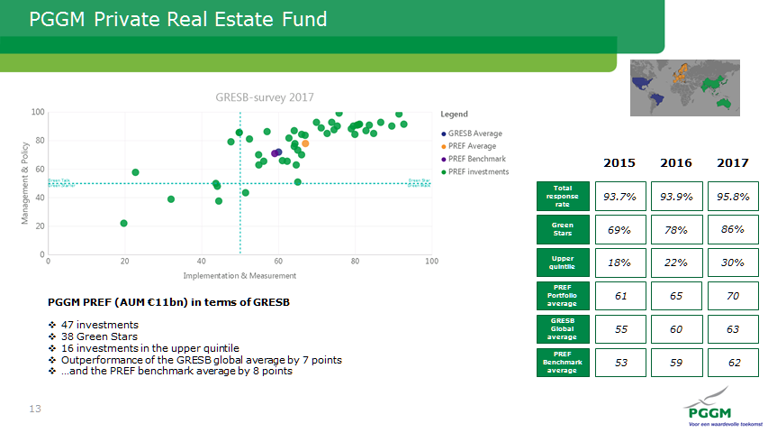Select the PREF Benchmark legend entry

pos(476,159)
